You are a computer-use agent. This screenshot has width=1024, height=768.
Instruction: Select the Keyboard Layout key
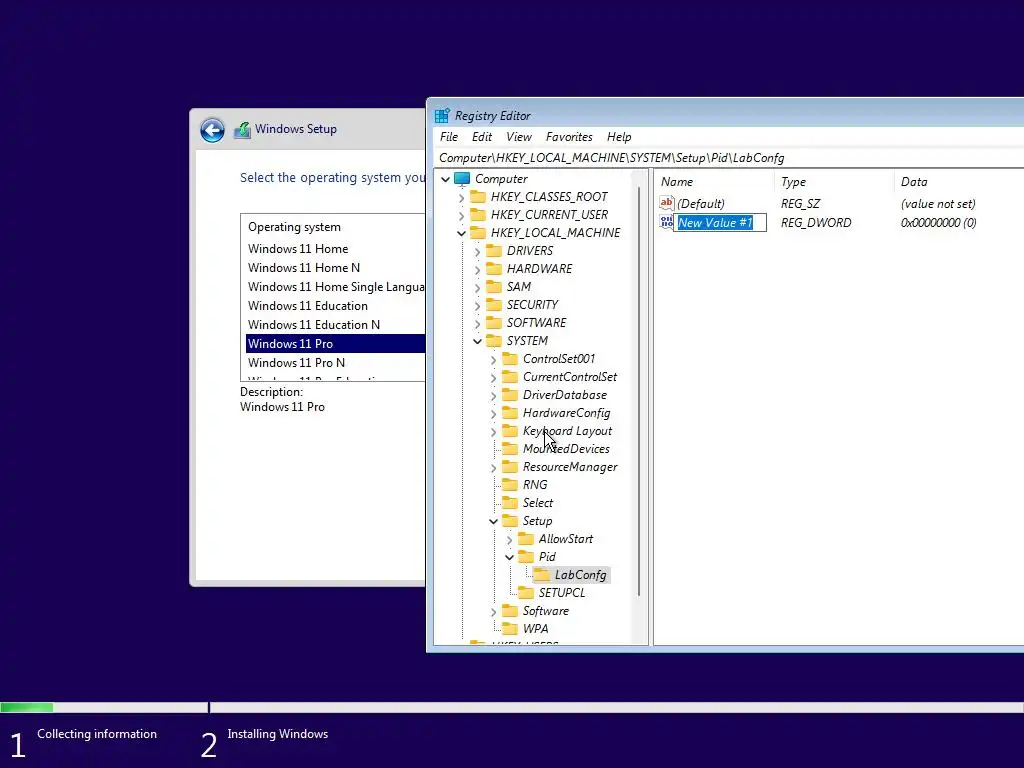tap(568, 431)
